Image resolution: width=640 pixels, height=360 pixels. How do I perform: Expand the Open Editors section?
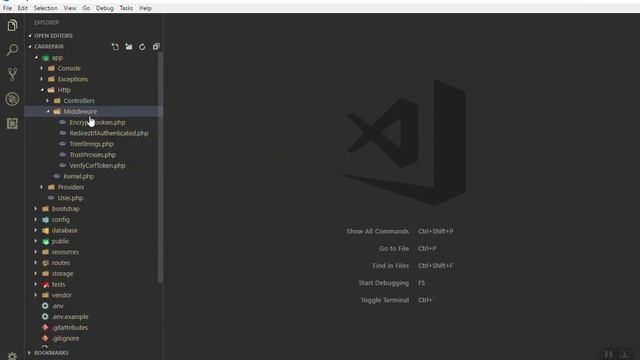(94, 36)
